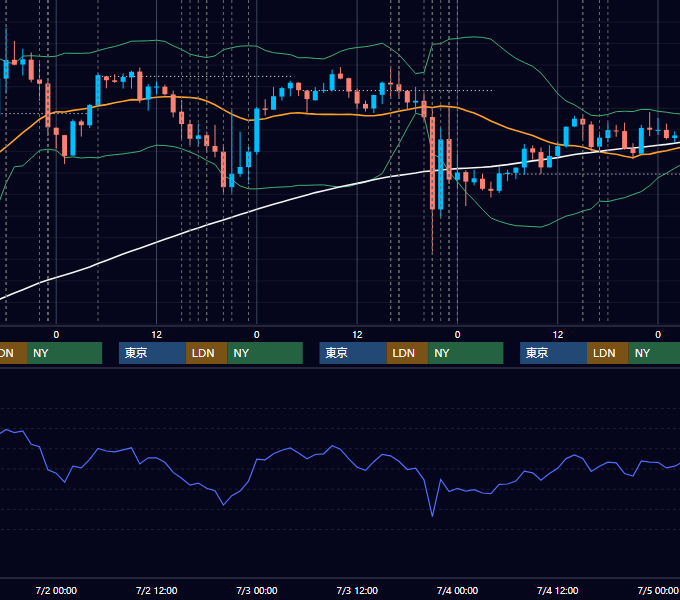
Task: Click the large blue candle at 7/3 00:00
Action: pos(257,130)
